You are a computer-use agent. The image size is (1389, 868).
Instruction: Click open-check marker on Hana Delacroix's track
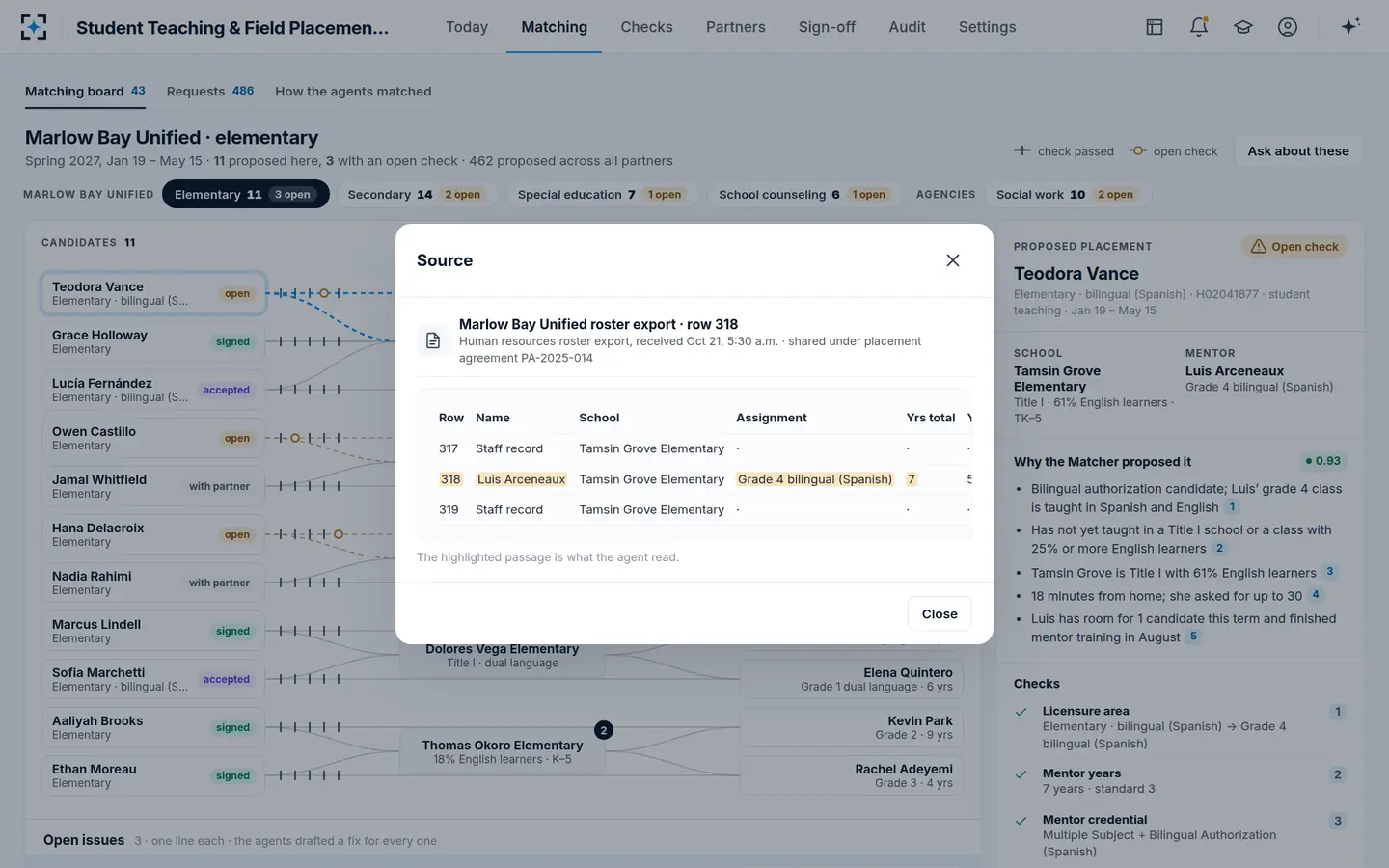(x=339, y=534)
